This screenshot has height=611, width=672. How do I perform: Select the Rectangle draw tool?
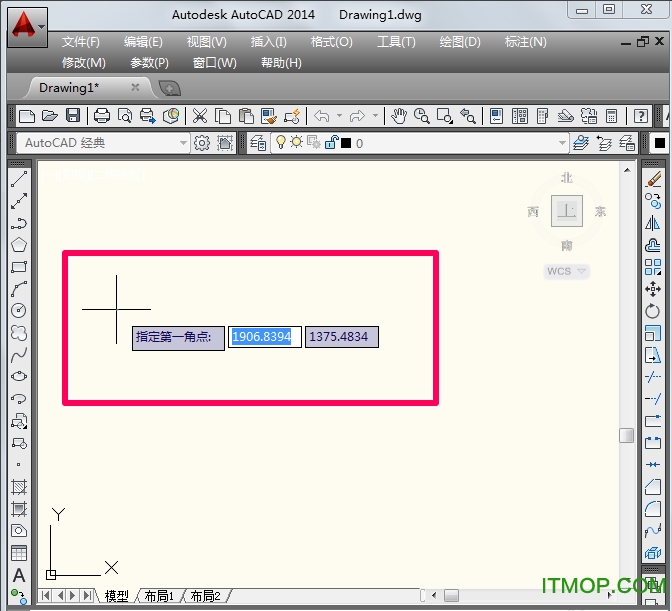point(19,267)
